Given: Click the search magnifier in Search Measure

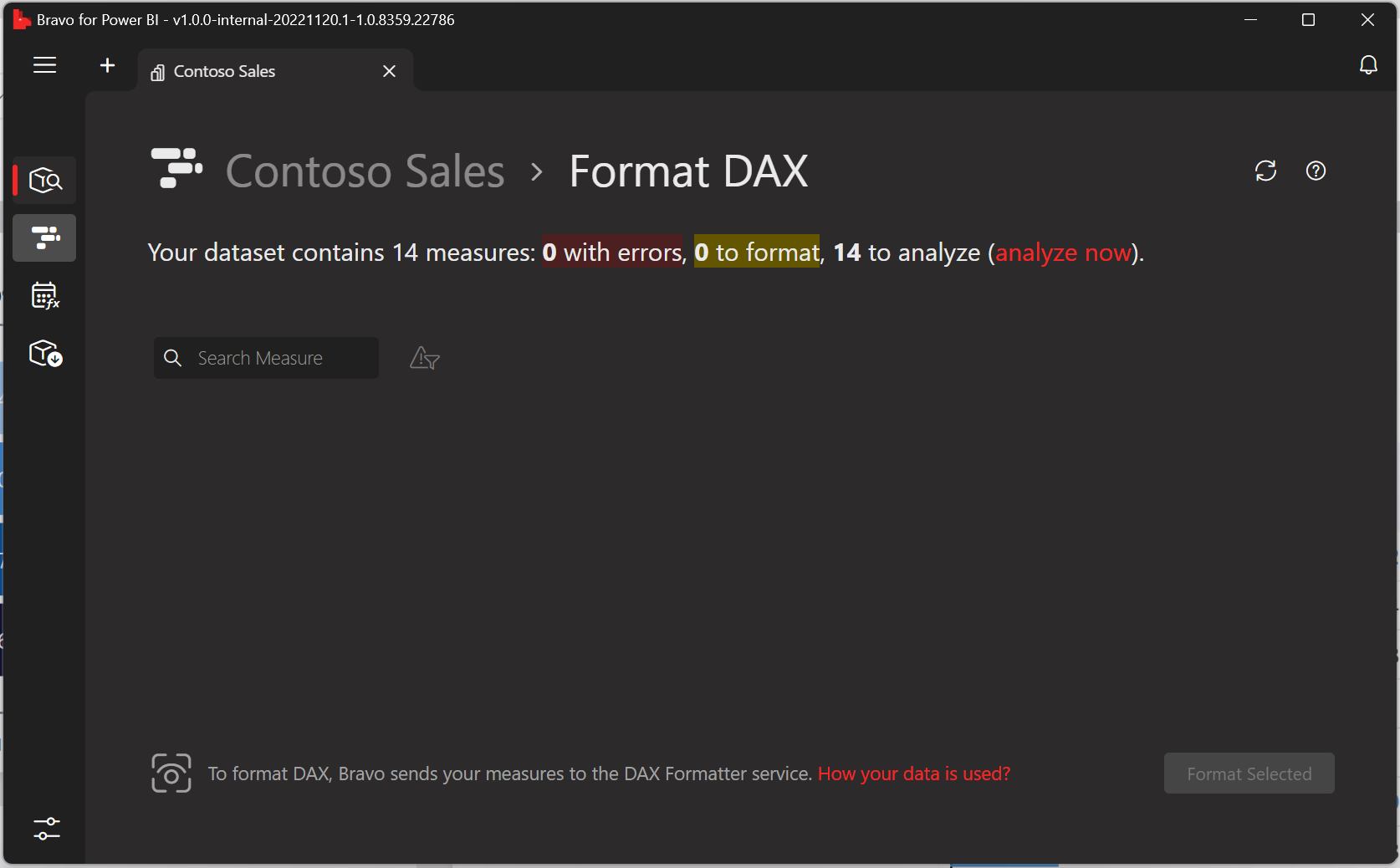Looking at the screenshot, I should [173, 358].
